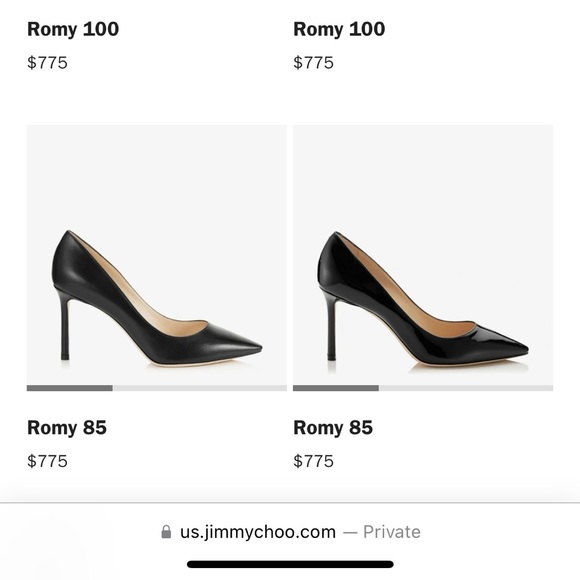Click the dark active segment of right carousel indicator
The image size is (580, 580).
click(336, 388)
